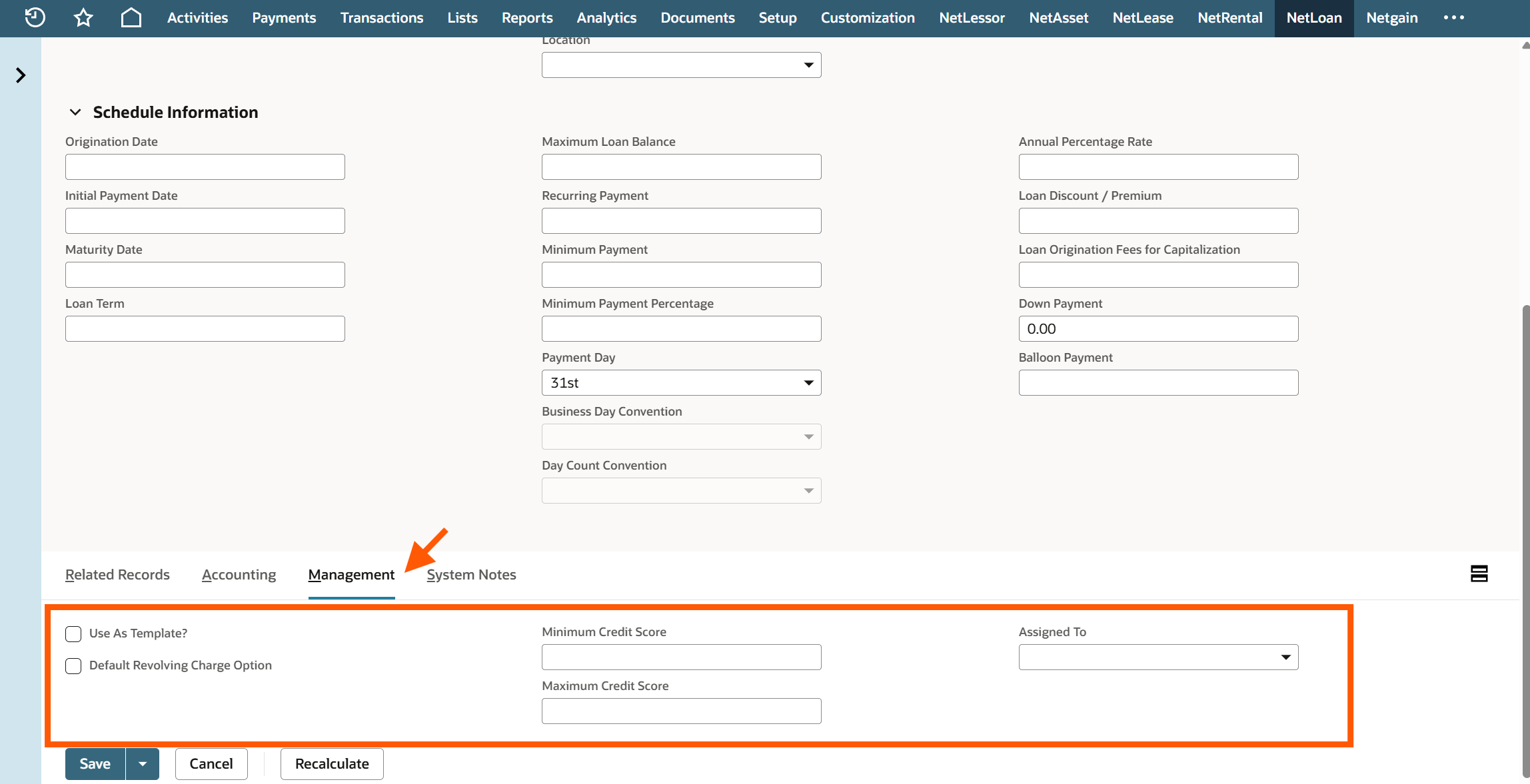The height and width of the screenshot is (784, 1530).
Task: Open the Save button dropdown arrow
Action: 143,764
